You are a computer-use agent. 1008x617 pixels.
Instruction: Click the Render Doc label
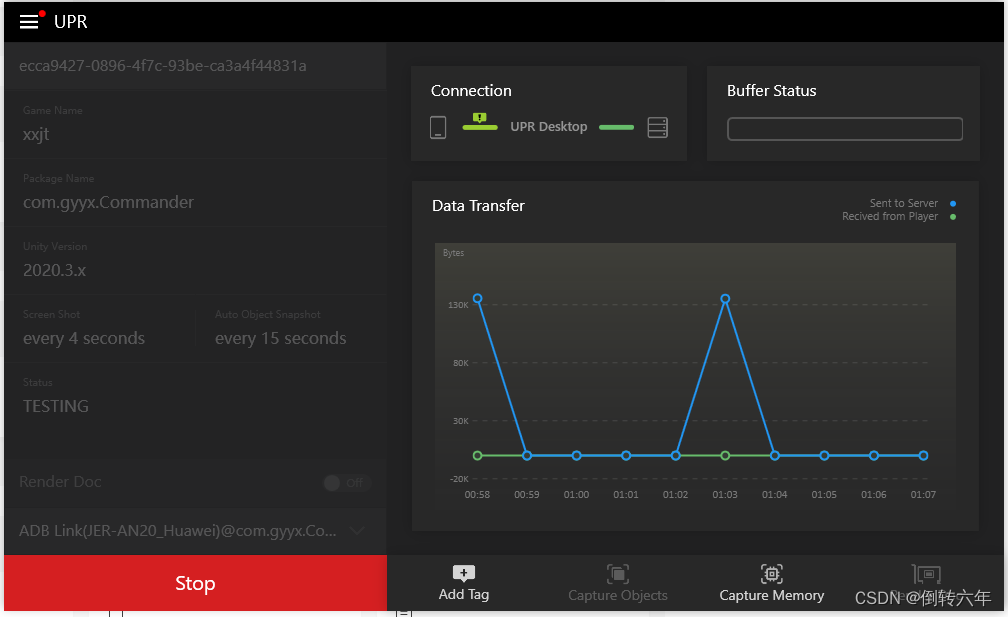(x=60, y=482)
